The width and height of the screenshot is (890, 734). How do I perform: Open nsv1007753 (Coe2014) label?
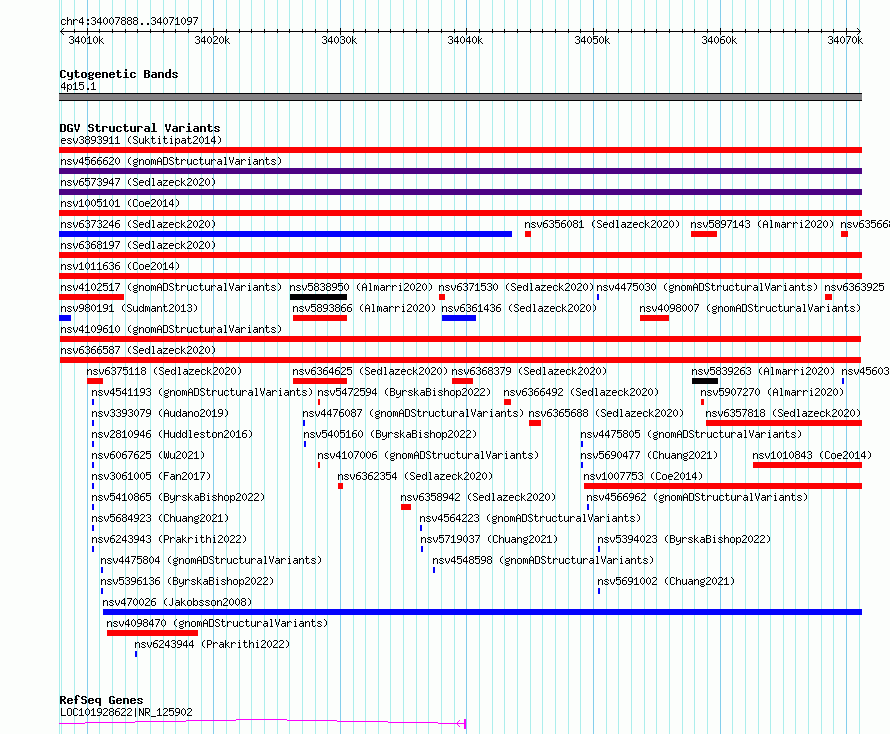[x=643, y=476]
